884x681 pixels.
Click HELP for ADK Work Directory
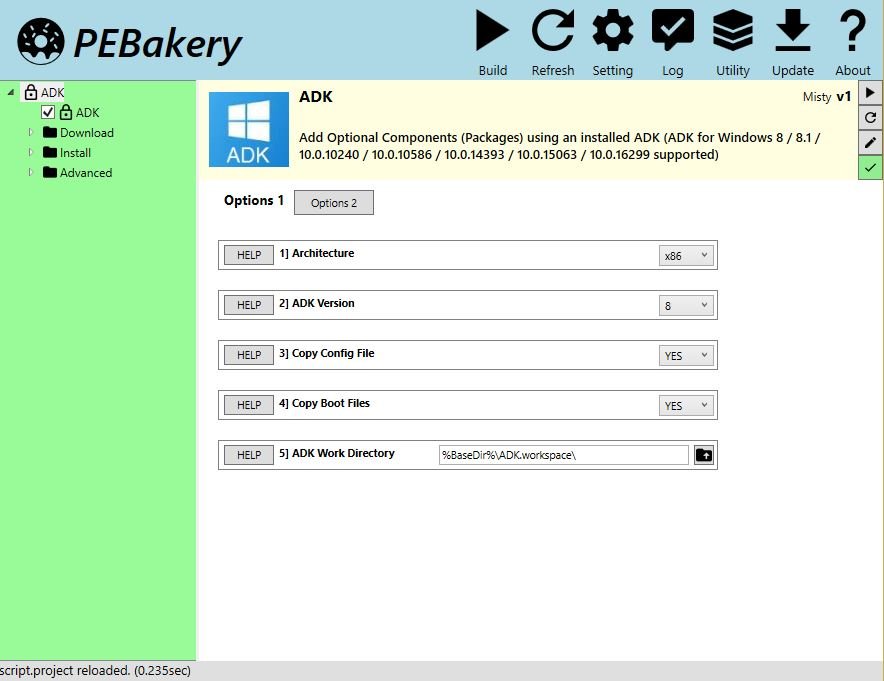coord(249,455)
